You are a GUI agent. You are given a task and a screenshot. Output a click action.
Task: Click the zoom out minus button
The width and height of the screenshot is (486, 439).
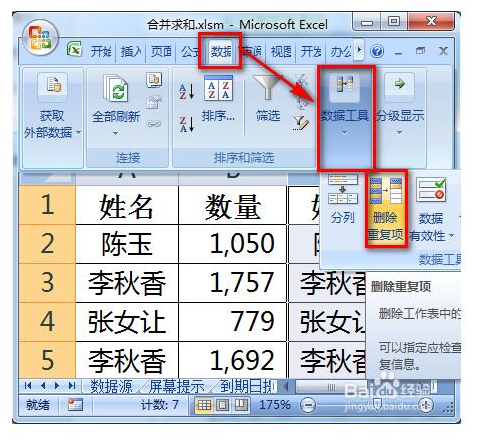[x=308, y=405]
